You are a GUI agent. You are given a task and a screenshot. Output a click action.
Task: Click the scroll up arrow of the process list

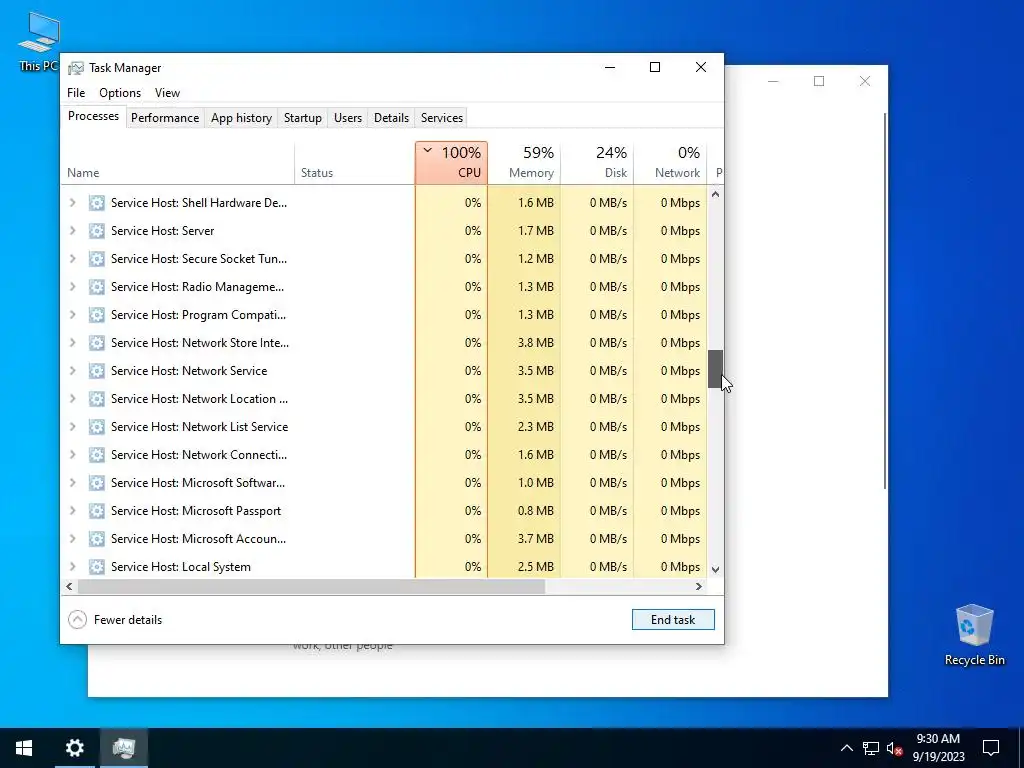tap(715, 194)
